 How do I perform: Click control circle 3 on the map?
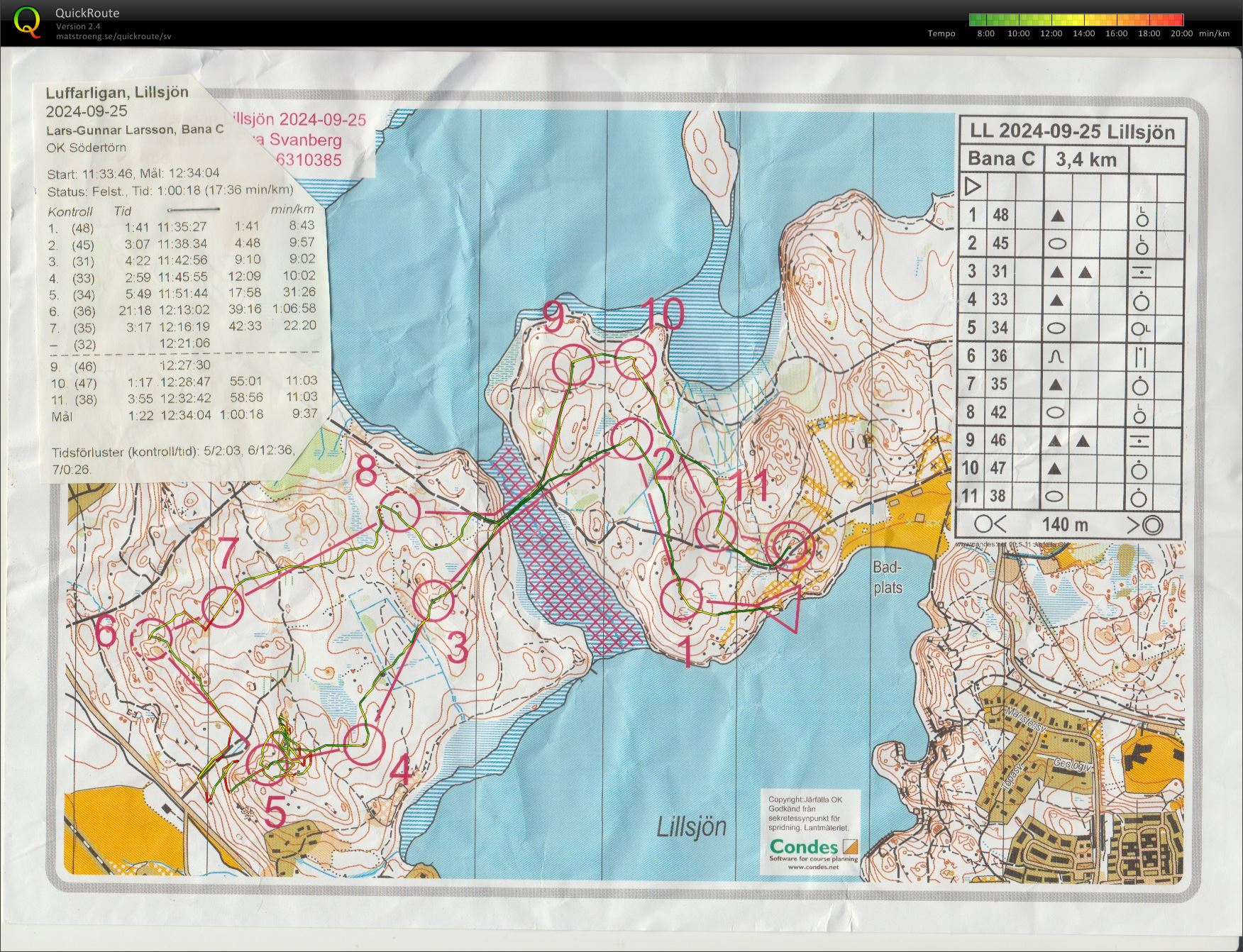click(x=433, y=601)
